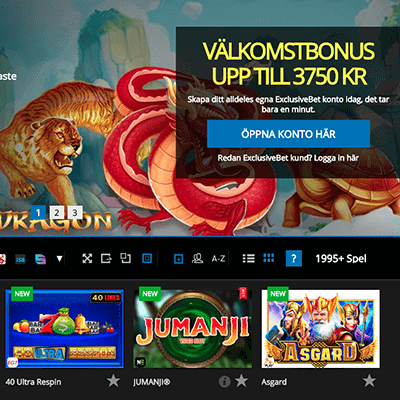Switch to grid view layout
400x400 pixels.
tap(269, 258)
